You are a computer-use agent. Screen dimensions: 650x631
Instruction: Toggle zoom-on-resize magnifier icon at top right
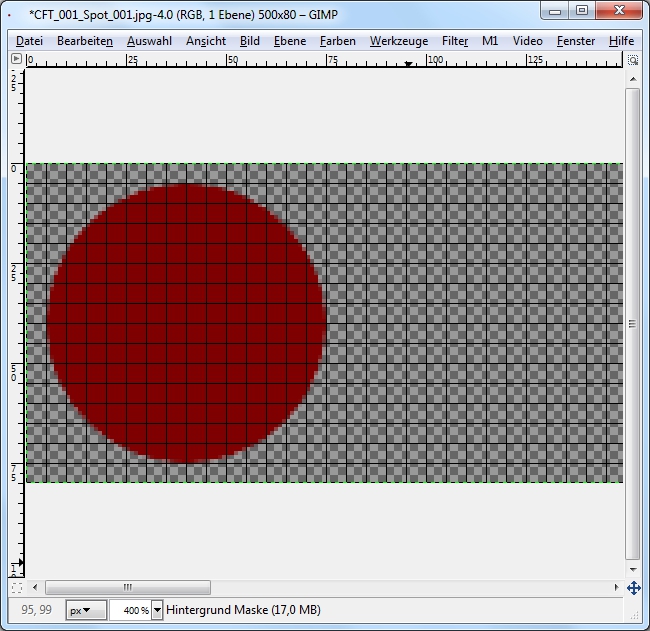[x=633, y=60]
